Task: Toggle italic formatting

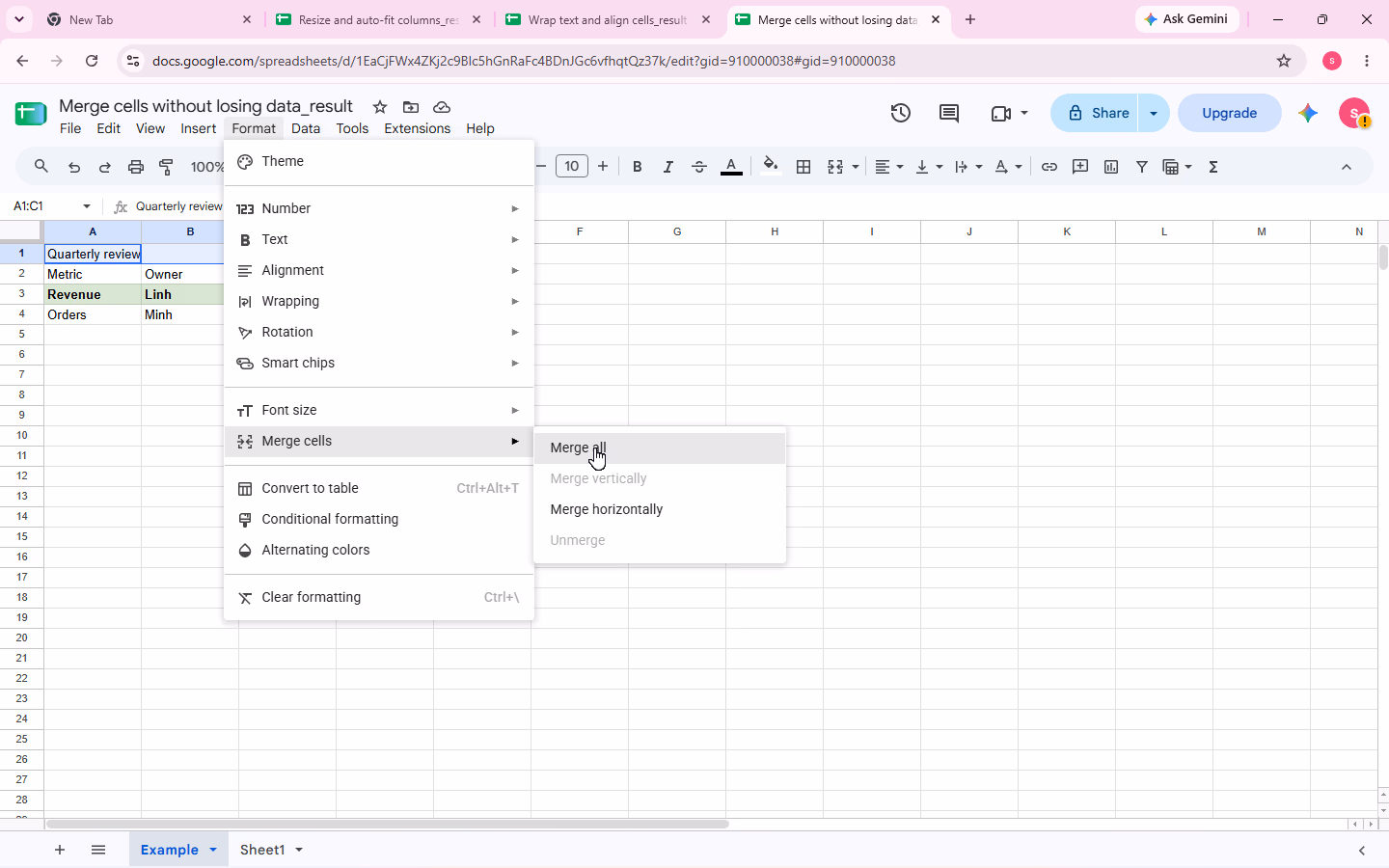Action: (667, 167)
